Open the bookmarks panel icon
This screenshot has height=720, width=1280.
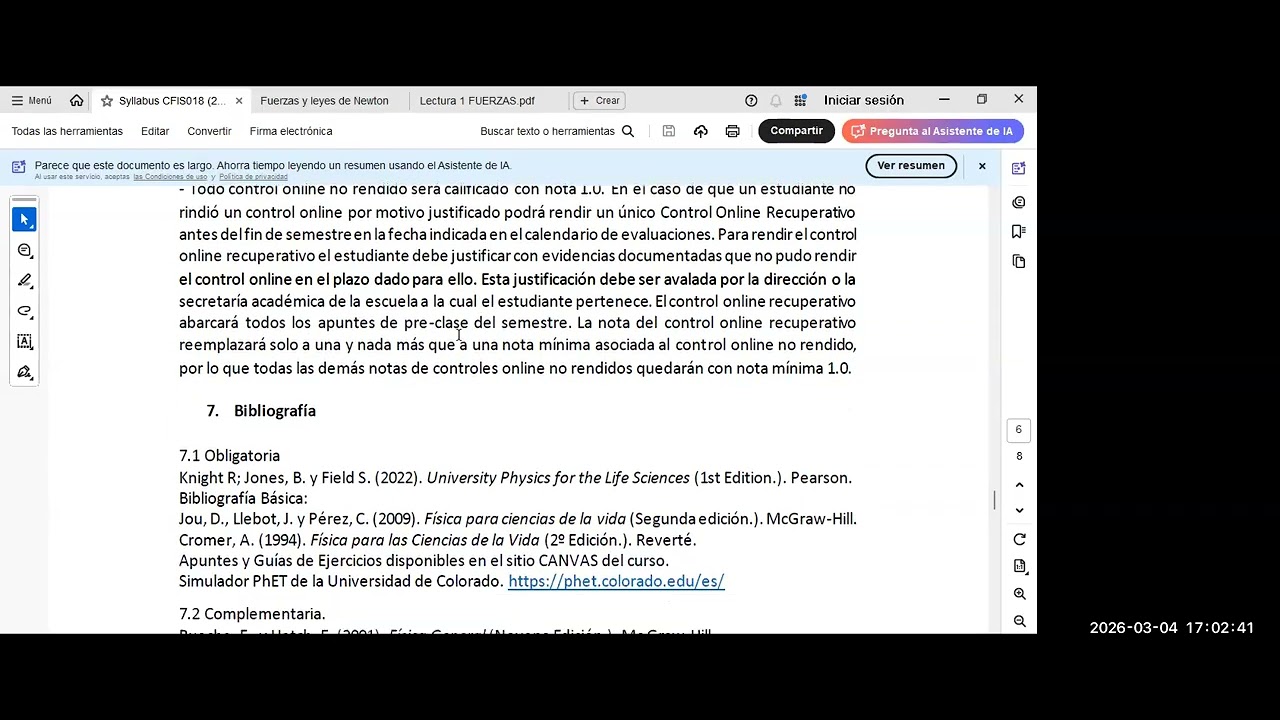pos(1019,231)
